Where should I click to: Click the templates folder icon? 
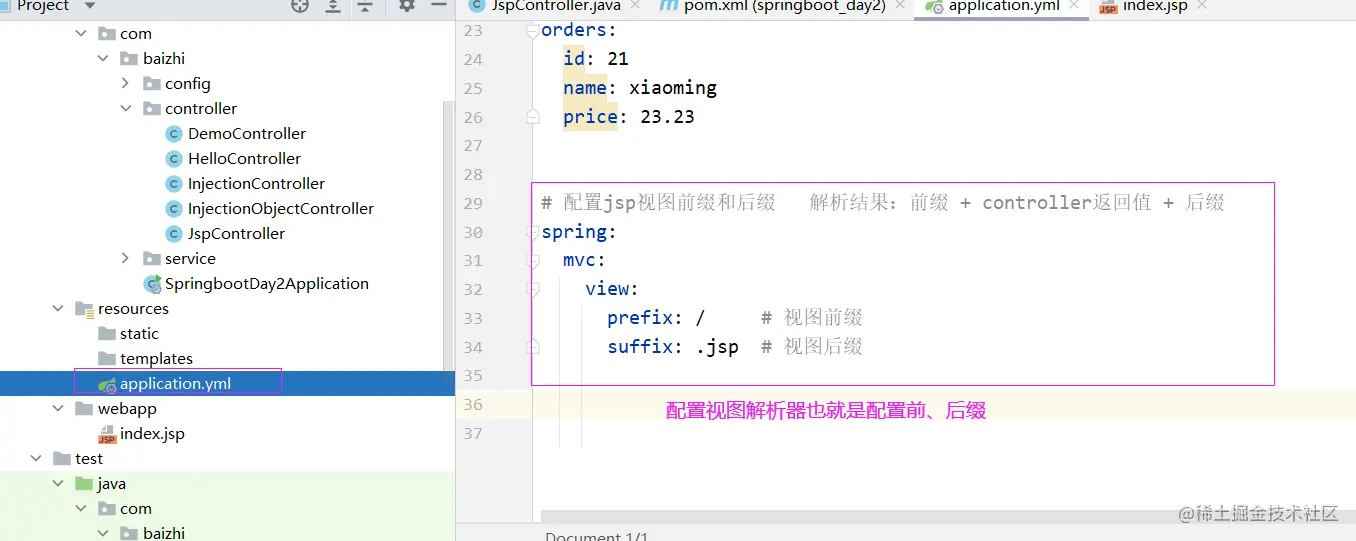107,359
